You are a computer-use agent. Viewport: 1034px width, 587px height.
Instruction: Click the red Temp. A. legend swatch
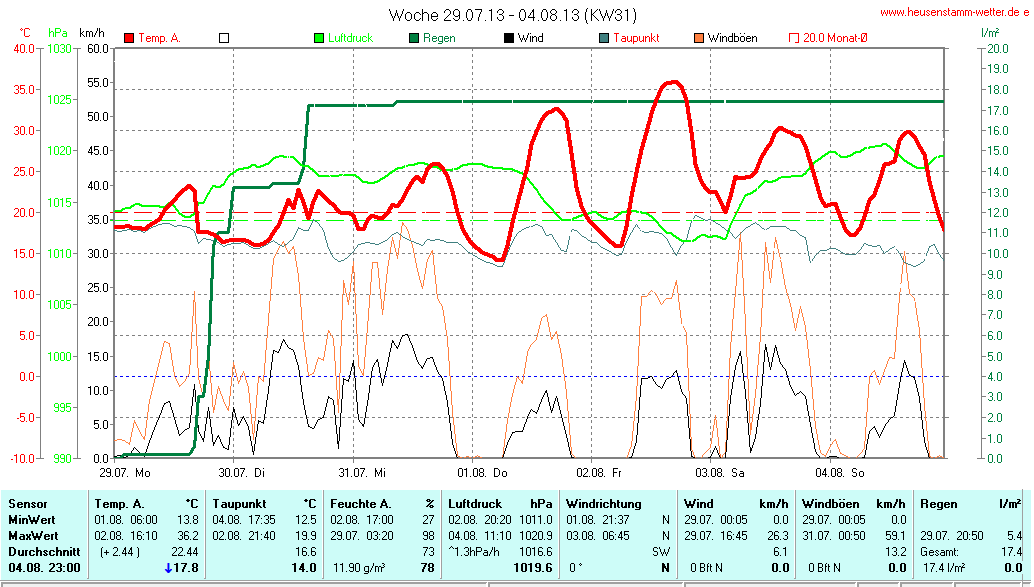[x=129, y=38]
